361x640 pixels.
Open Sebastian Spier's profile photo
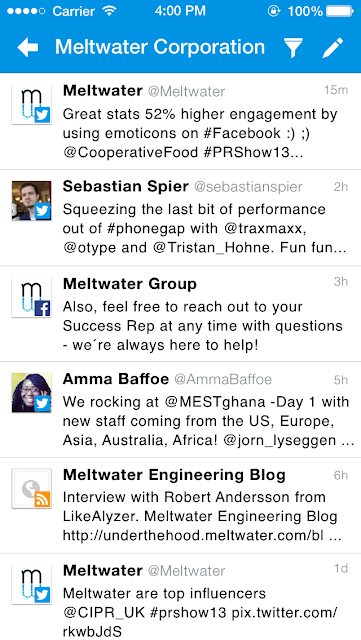click(31, 201)
